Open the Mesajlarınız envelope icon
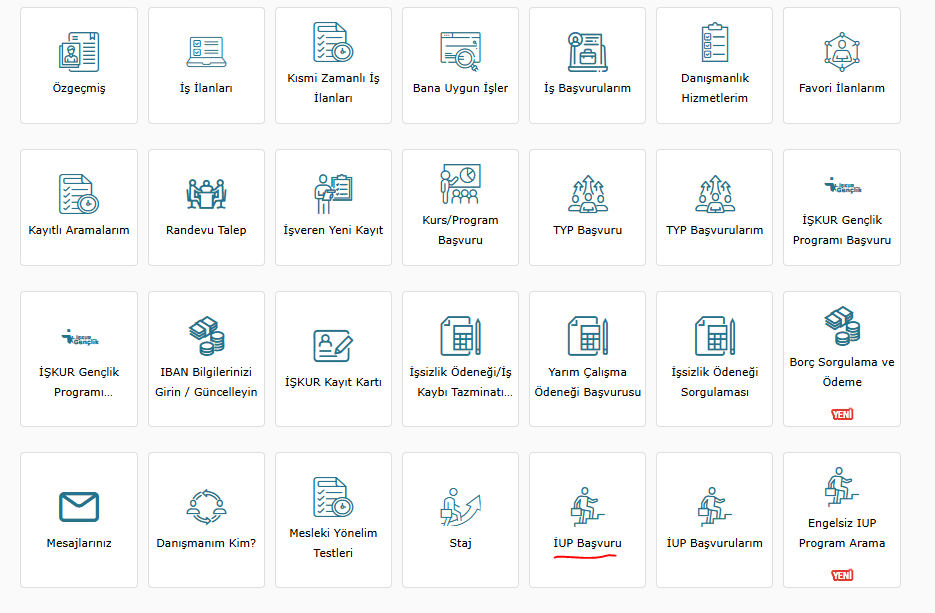Image resolution: width=935 pixels, height=613 pixels. tap(79, 507)
